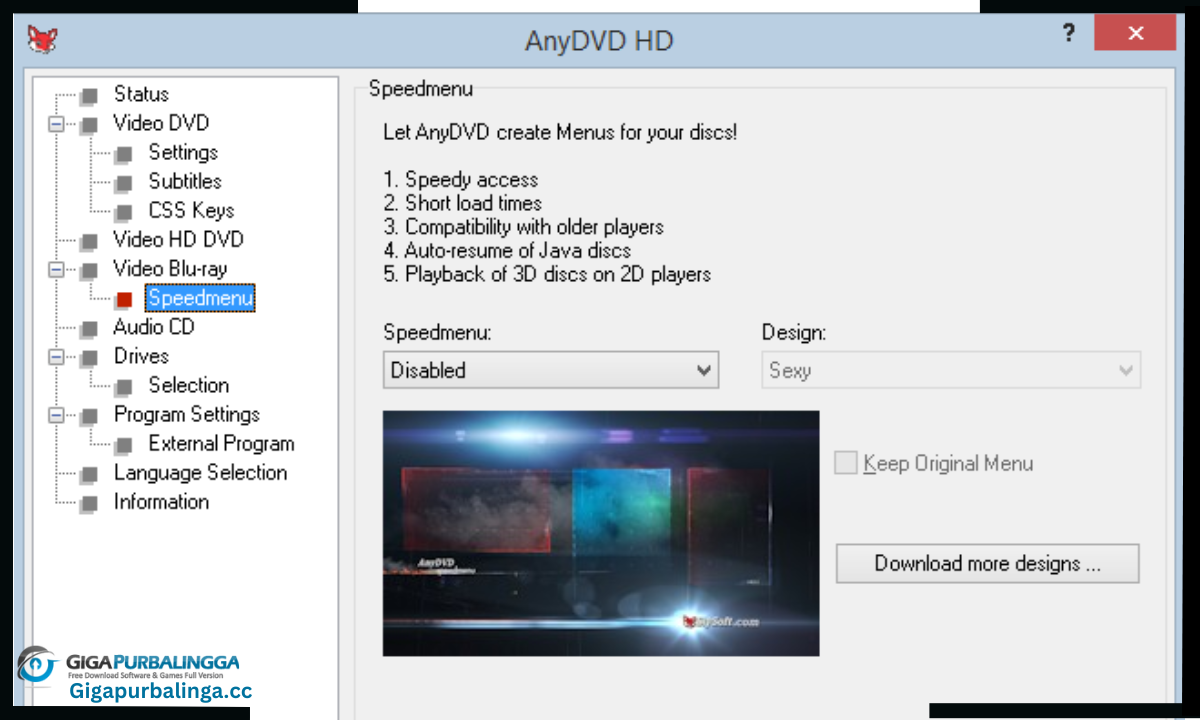Select Status in the tree
Screen dimensions: 1200x720
click(x=141, y=94)
